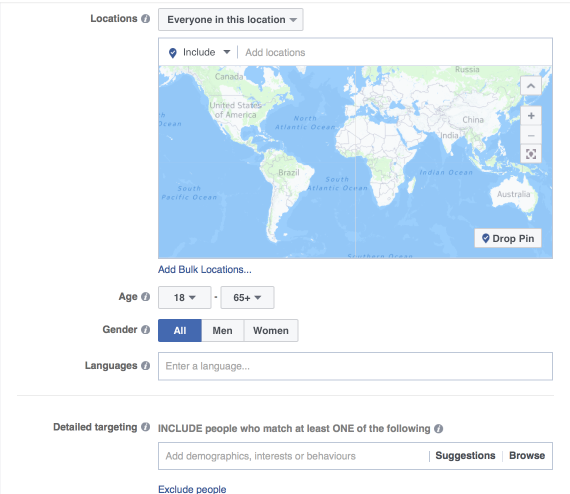Click Suggestions in detailed targeting
The image size is (570, 494).
pyautogui.click(x=465, y=455)
